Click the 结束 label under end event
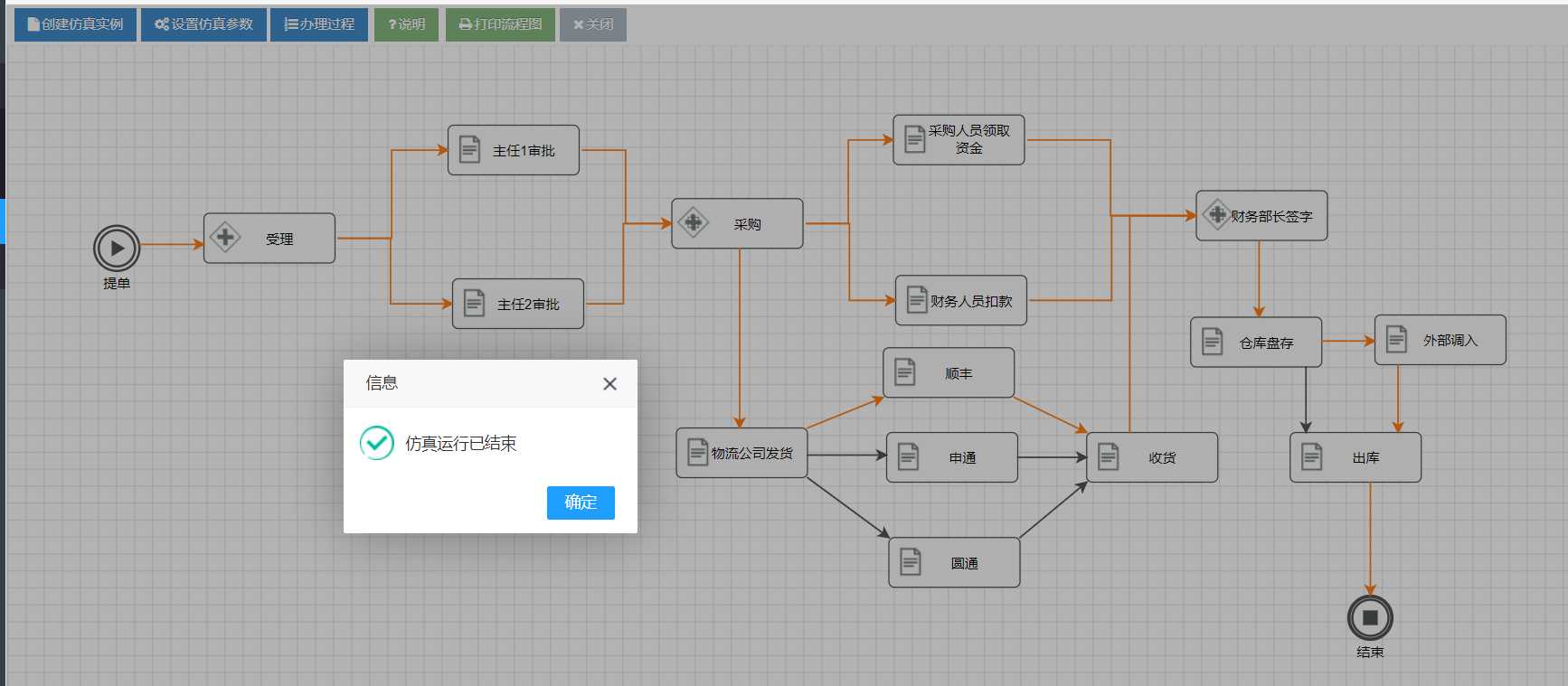Image resolution: width=1568 pixels, height=686 pixels. (1370, 652)
